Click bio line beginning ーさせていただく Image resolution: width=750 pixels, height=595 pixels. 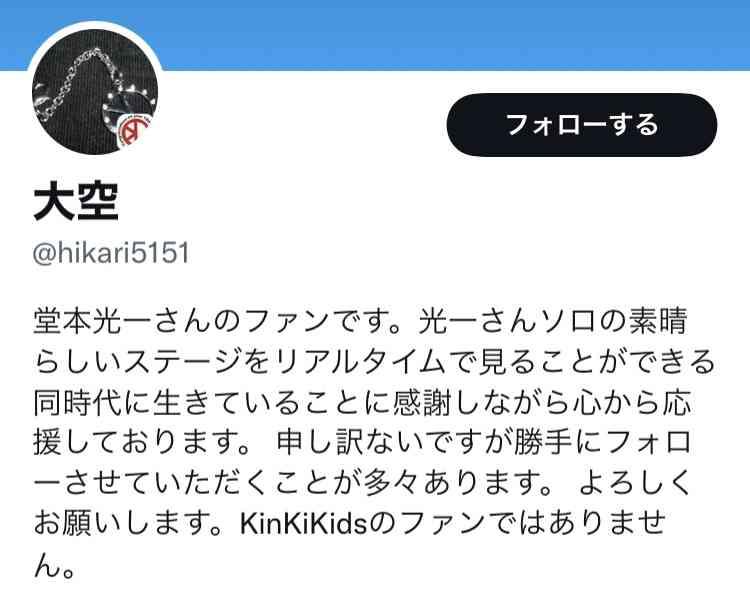click(363, 483)
